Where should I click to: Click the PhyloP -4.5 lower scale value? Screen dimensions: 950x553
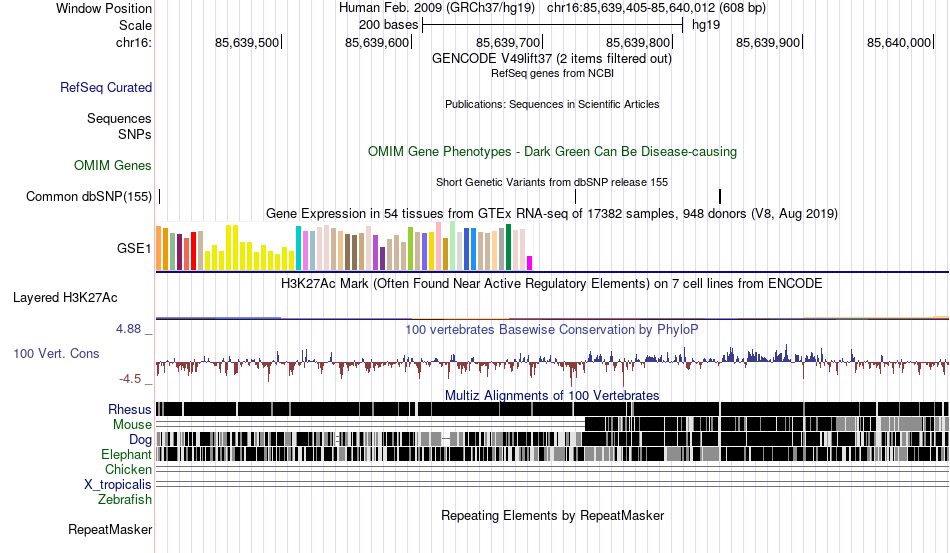click(130, 379)
